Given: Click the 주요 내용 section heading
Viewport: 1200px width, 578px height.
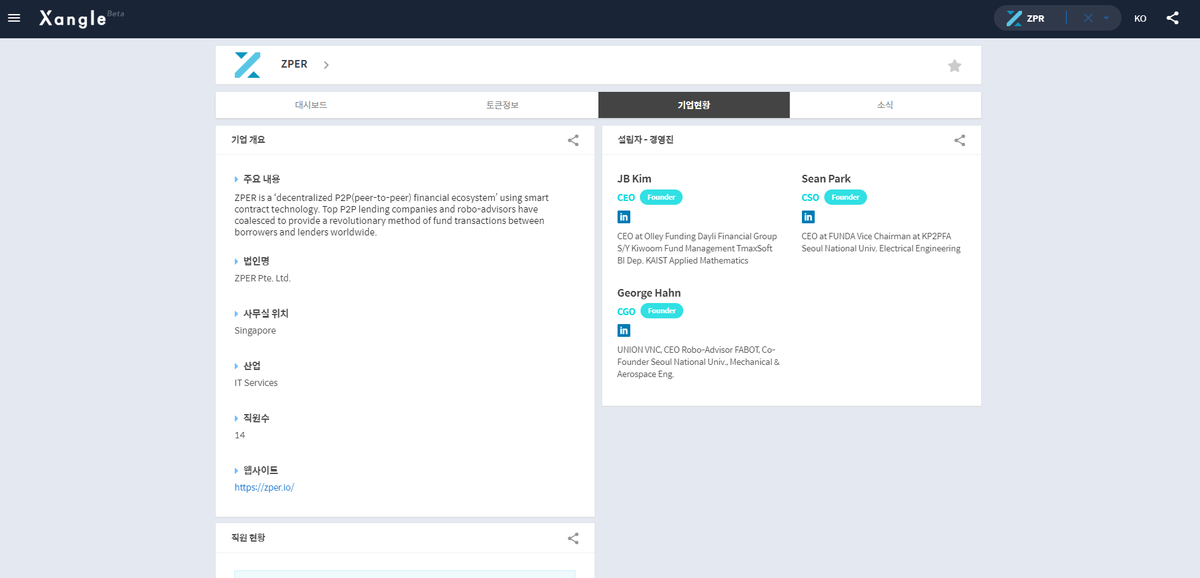Looking at the screenshot, I should tap(261, 179).
